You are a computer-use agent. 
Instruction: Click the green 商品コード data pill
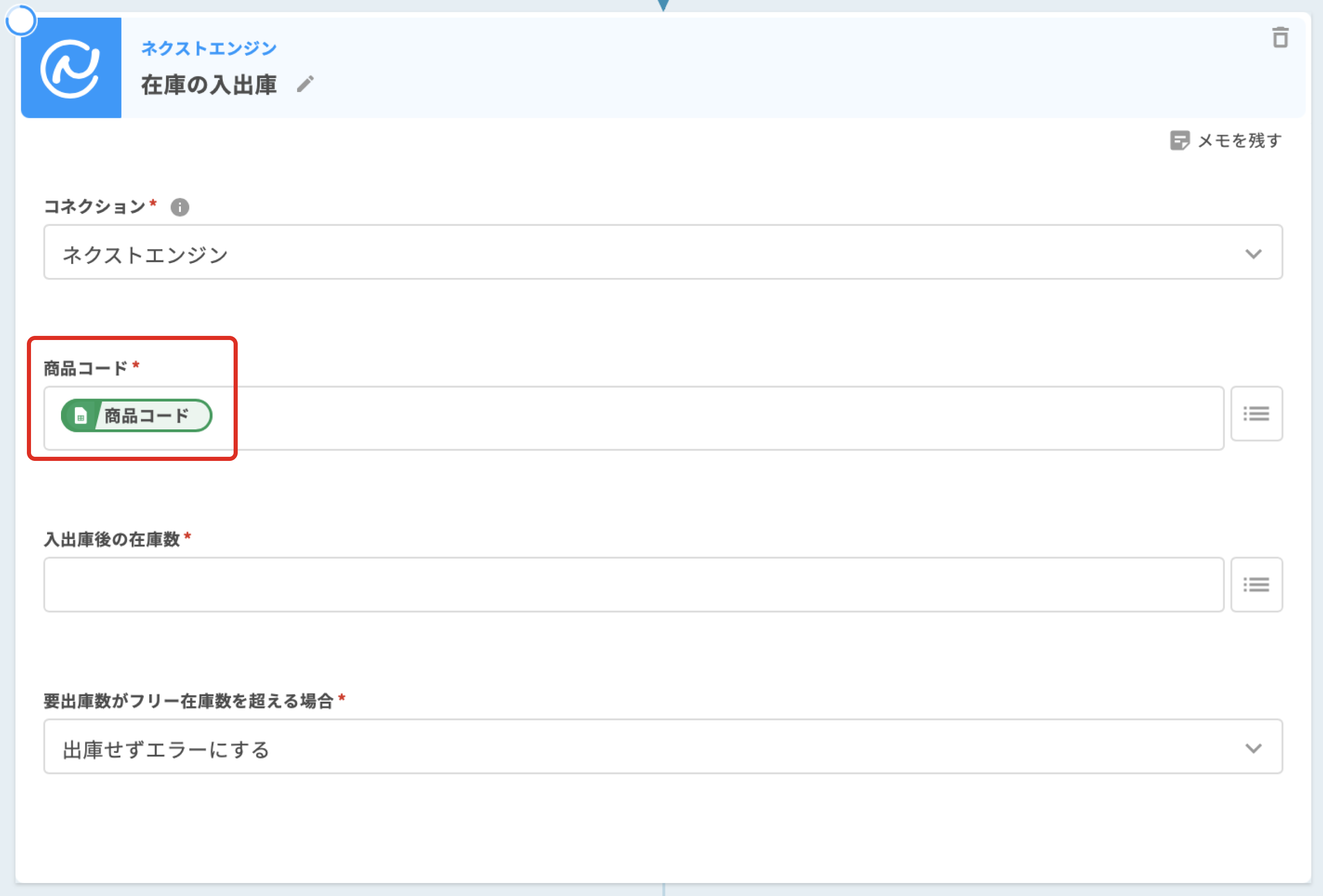pos(147,416)
